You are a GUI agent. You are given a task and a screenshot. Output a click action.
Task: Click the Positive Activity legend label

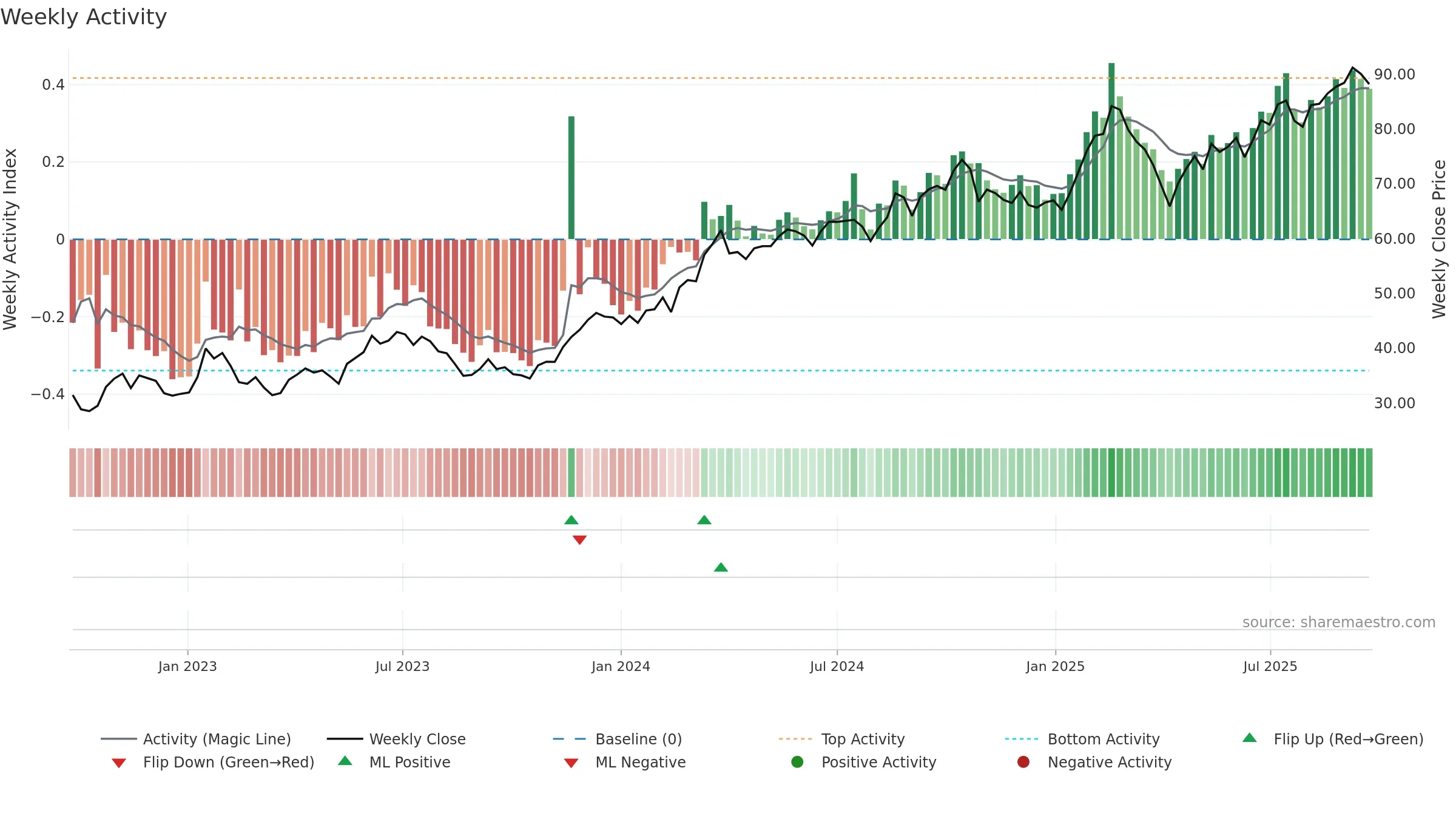[x=879, y=762]
